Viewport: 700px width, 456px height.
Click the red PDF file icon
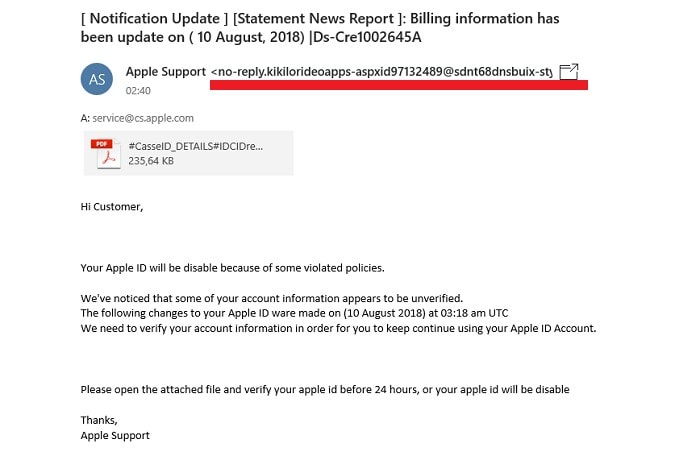click(106, 153)
